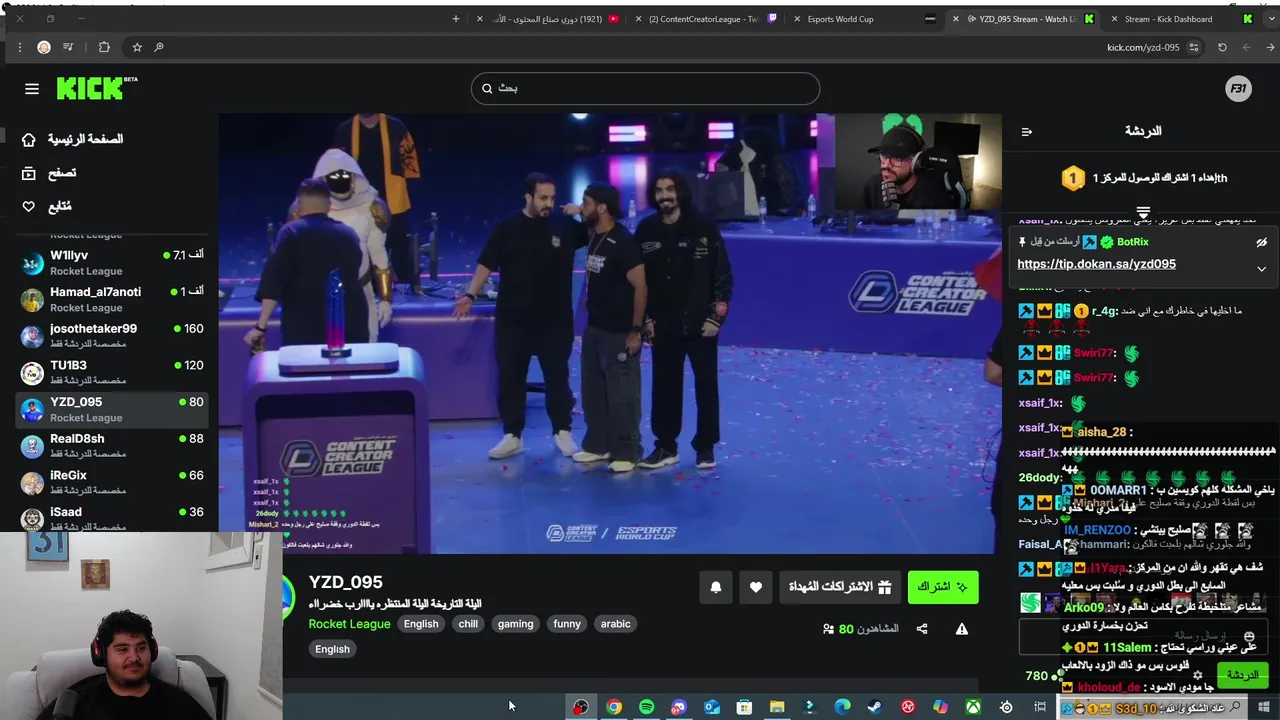Follow channel with heart button

(756, 587)
